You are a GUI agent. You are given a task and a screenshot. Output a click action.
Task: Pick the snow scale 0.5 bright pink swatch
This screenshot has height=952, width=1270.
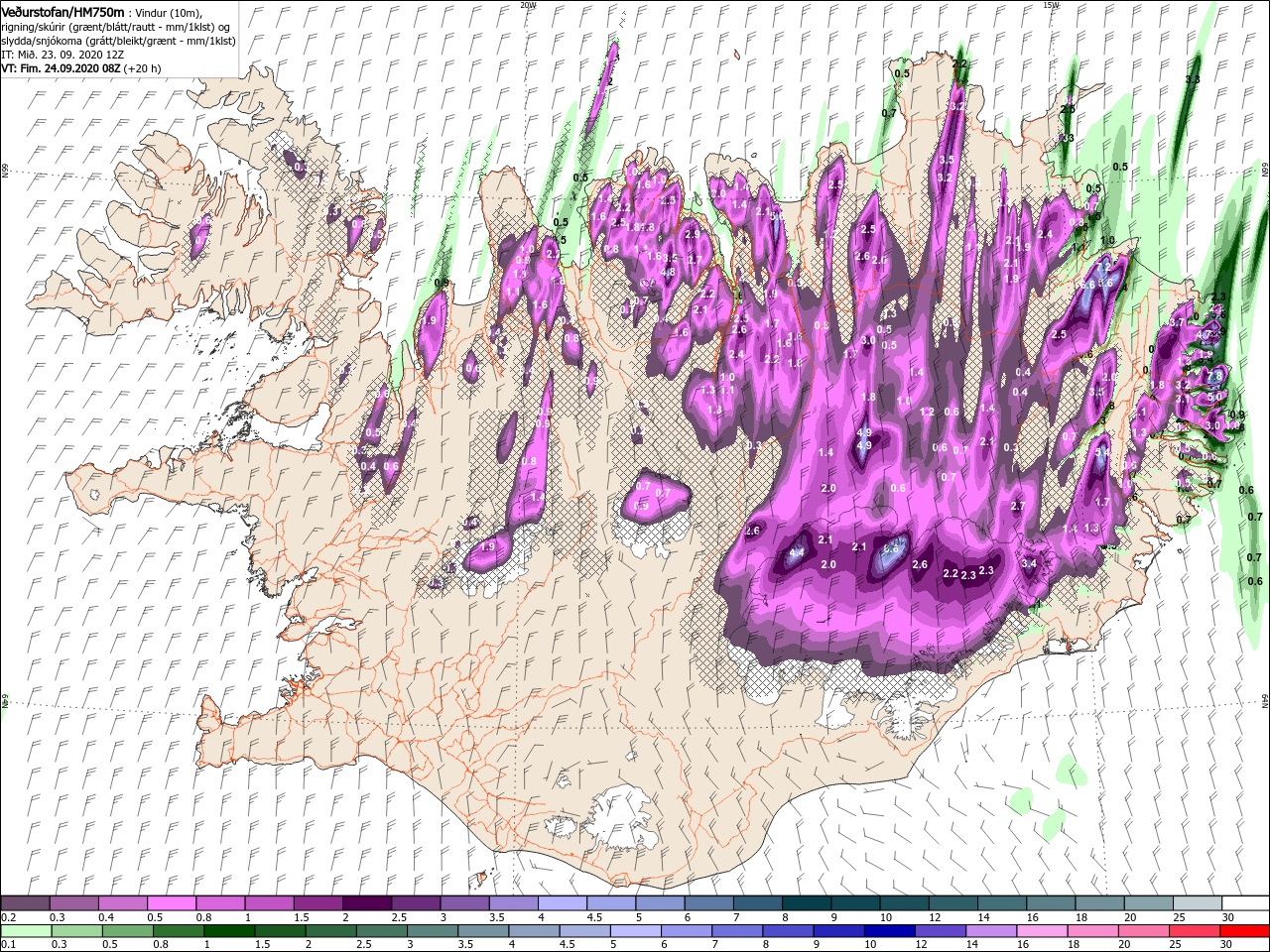click(x=171, y=902)
